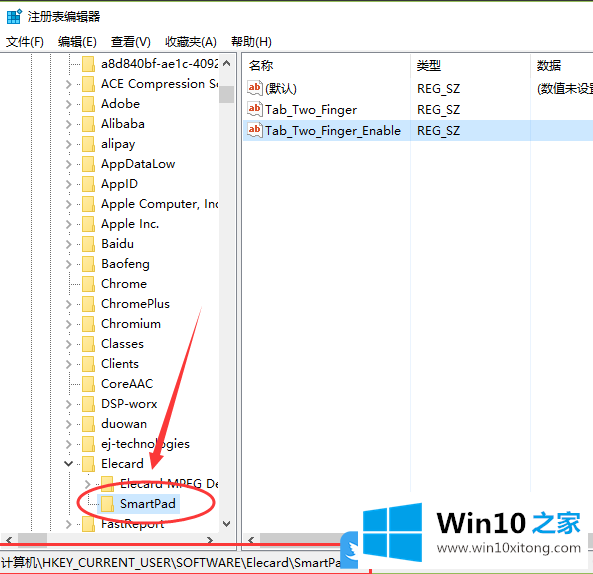Expand the Elecard MPEG De subkey node
593x574 pixels.
(x=87, y=484)
